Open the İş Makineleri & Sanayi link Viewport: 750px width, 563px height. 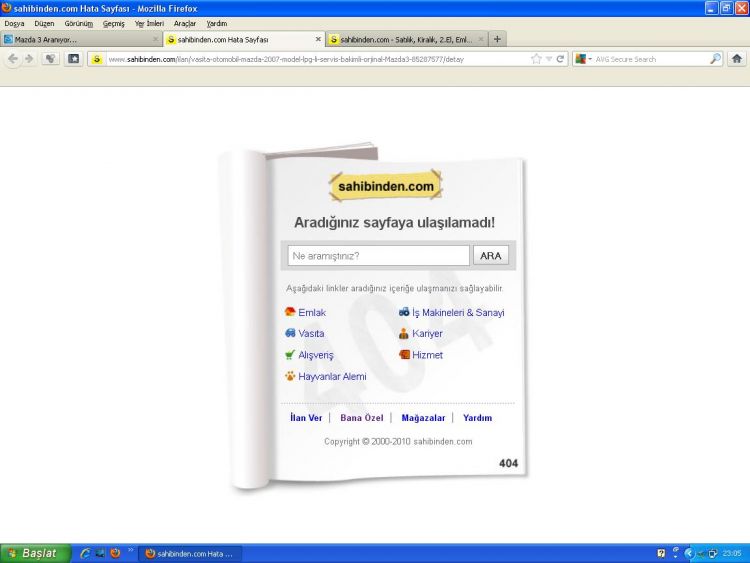pos(452,312)
